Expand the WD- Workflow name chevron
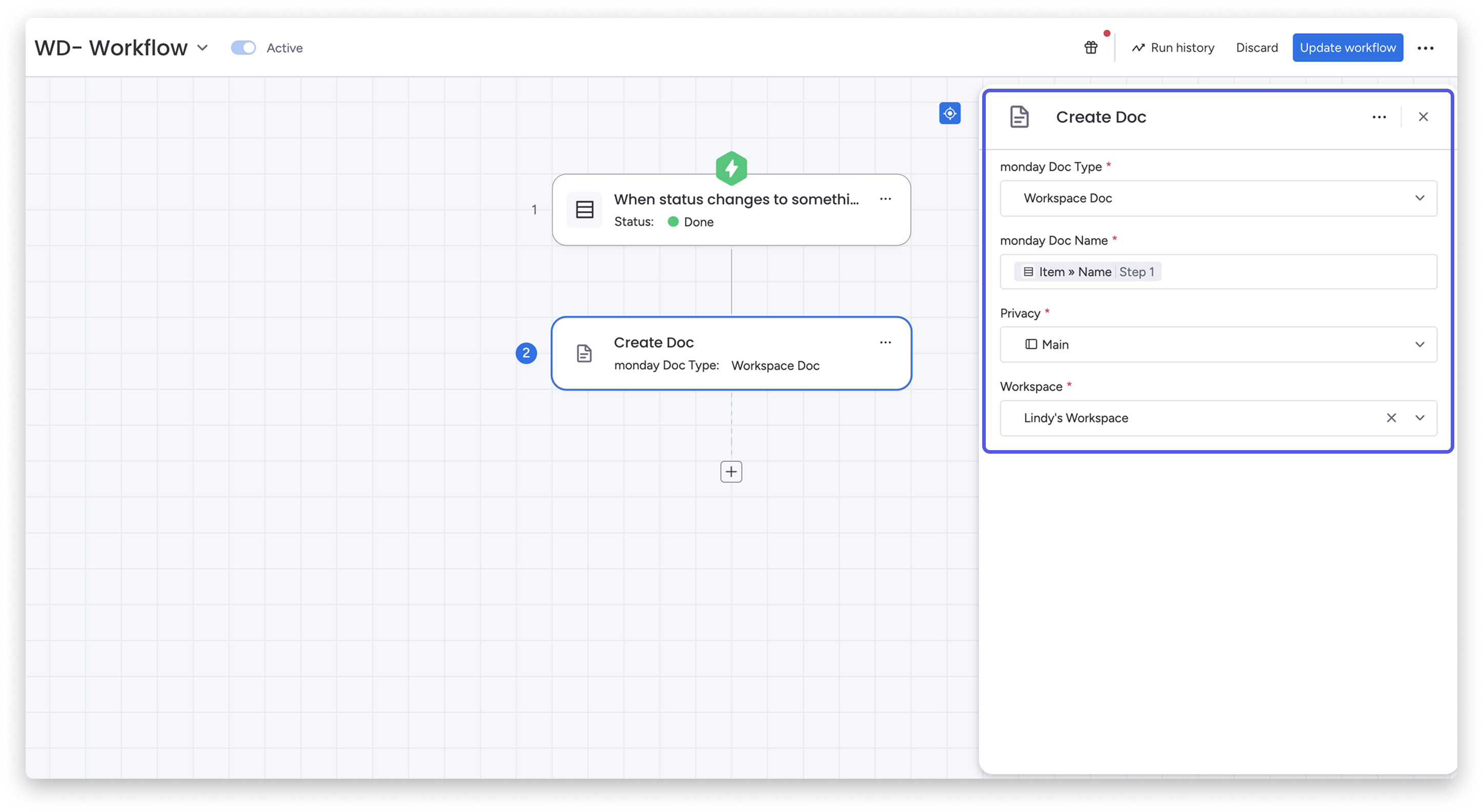Image resolution: width=1483 pixels, height=812 pixels. [202, 48]
